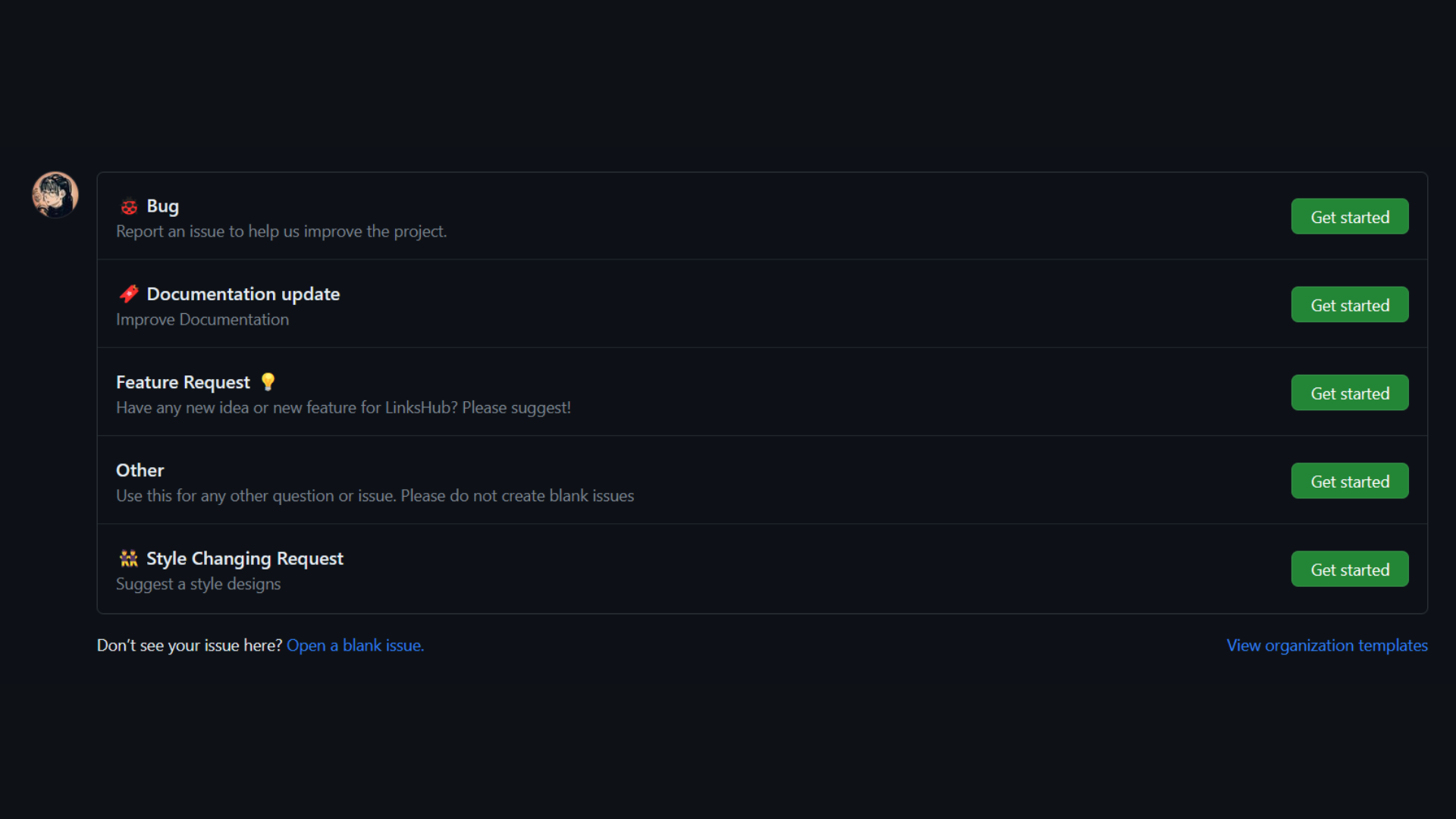Screen dimensions: 1456x819
Task: View organization templates link
Action: click(1327, 645)
